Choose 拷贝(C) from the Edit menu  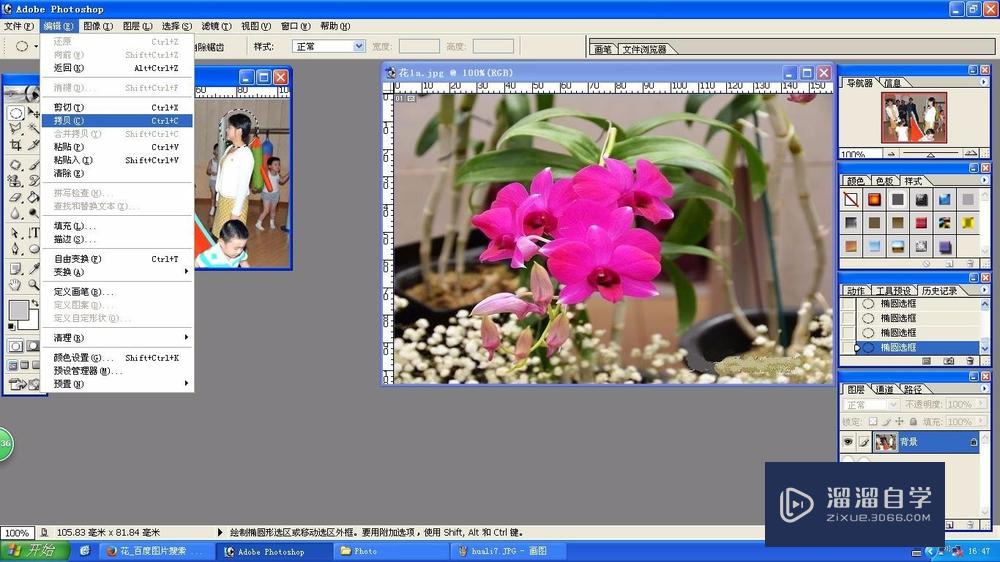pyautogui.click(x=117, y=121)
